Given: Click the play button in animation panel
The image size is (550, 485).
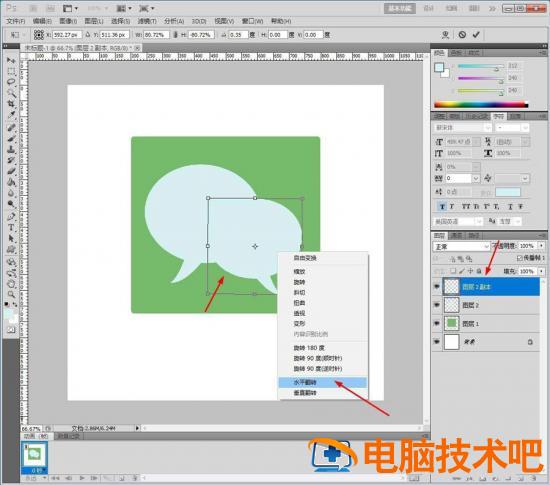Looking at the screenshot, I should point(82,478).
